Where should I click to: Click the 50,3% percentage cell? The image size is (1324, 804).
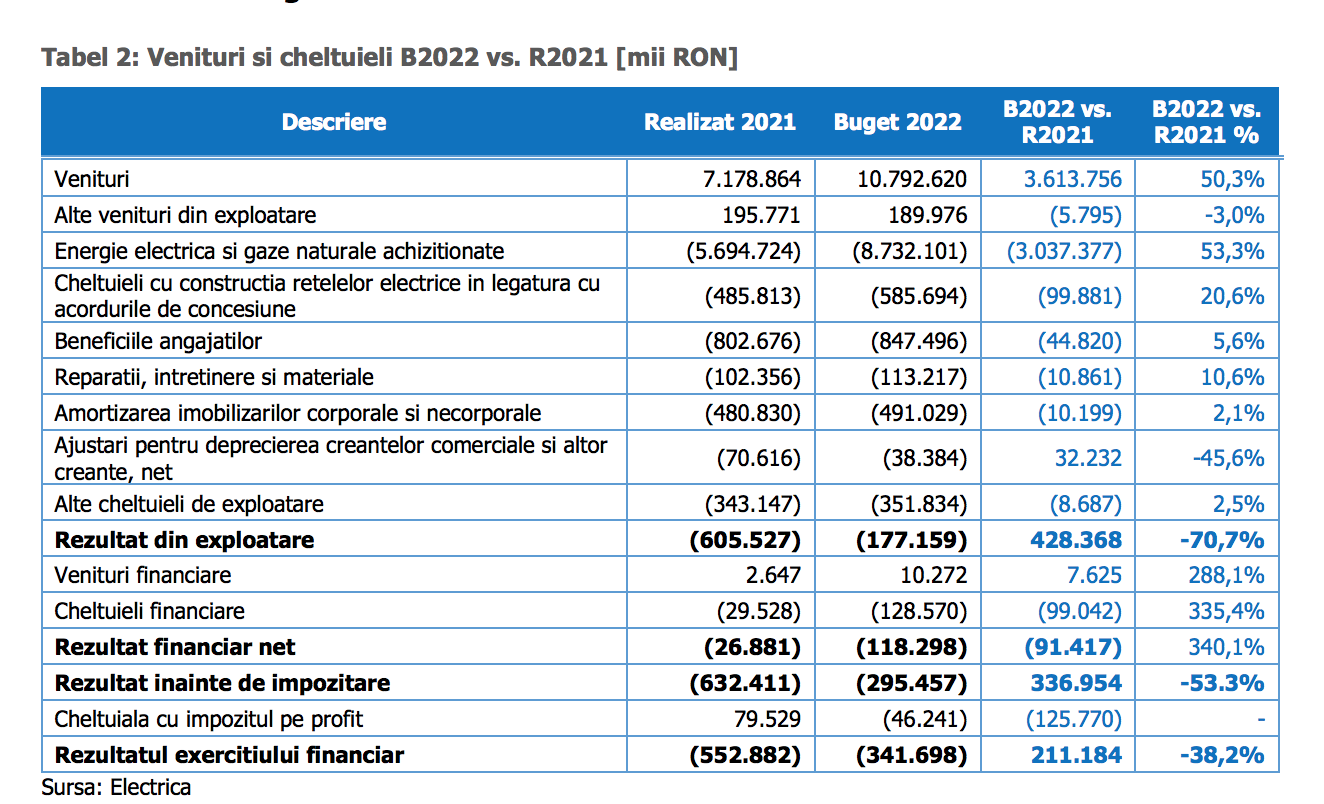[1232, 180]
